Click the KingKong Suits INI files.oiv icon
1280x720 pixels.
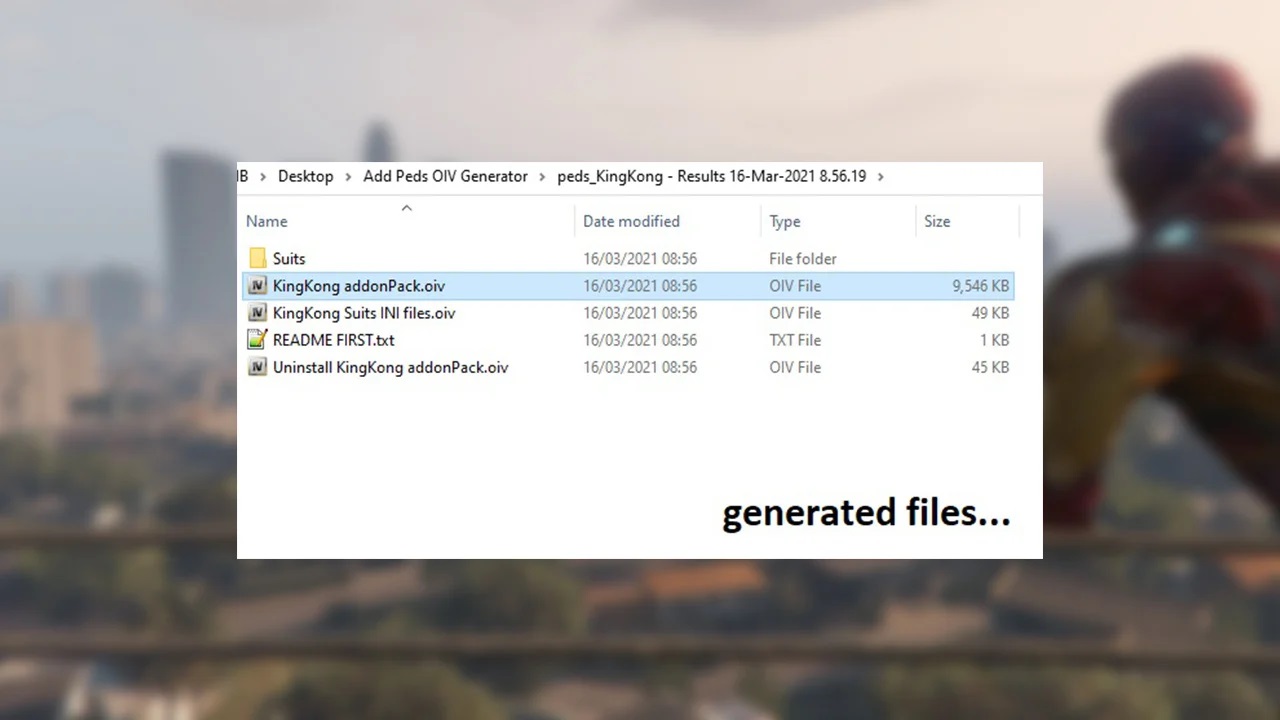257,313
